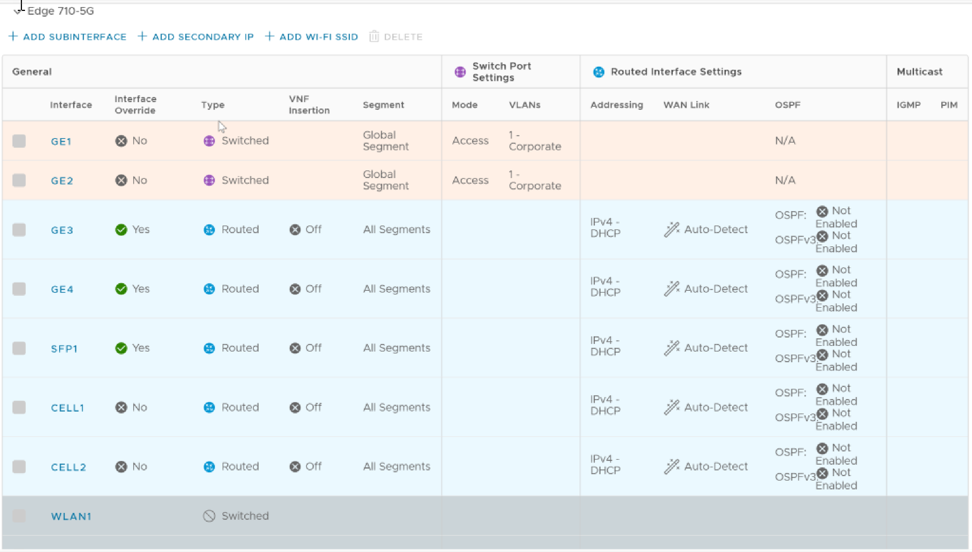Click Add Wi-Fi SSID button

[311, 37]
